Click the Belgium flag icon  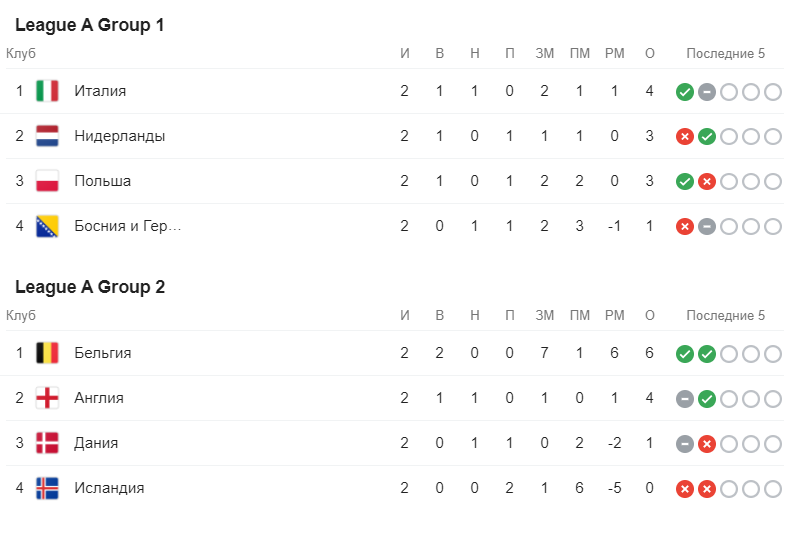coord(47,353)
